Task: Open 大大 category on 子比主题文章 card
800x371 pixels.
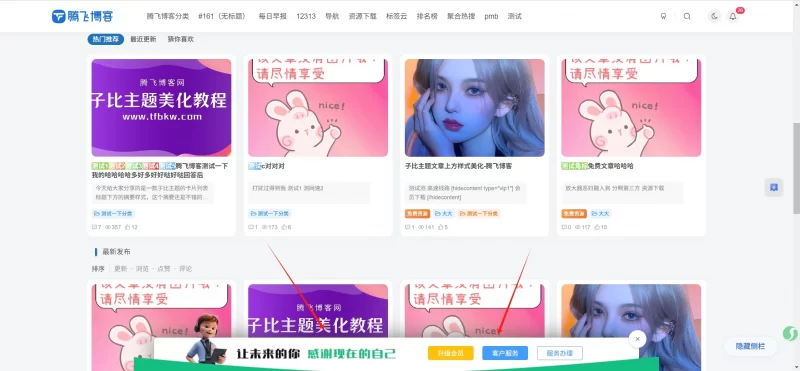Action: point(444,214)
